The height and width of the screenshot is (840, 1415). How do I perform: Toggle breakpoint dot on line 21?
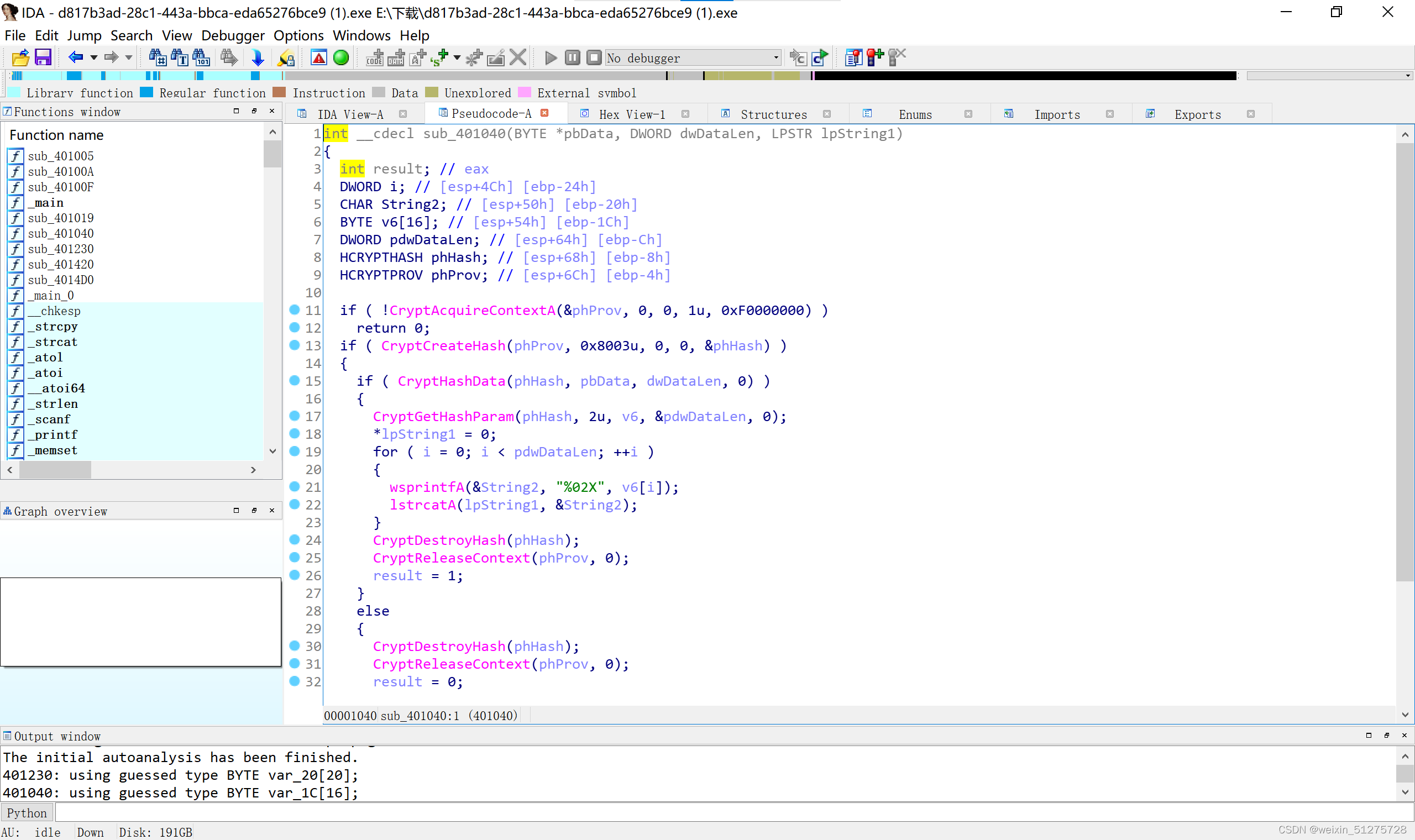coord(294,486)
